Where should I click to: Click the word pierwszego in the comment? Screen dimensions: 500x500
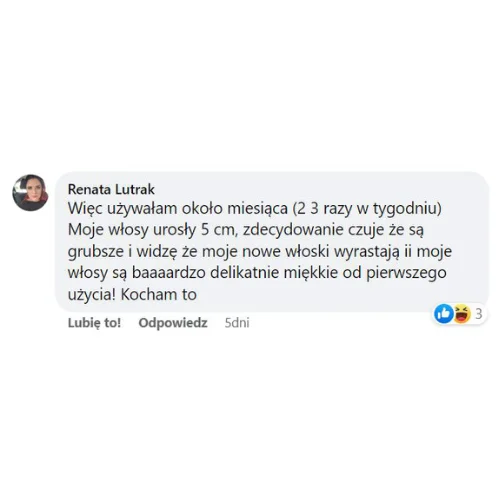click(x=406, y=273)
